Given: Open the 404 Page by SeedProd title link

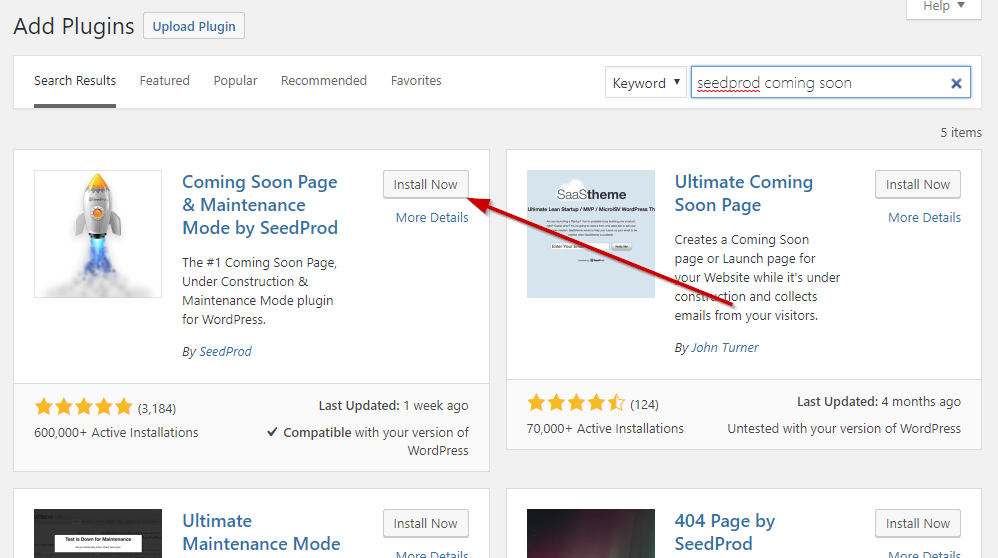Looking at the screenshot, I should [x=724, y=533].
